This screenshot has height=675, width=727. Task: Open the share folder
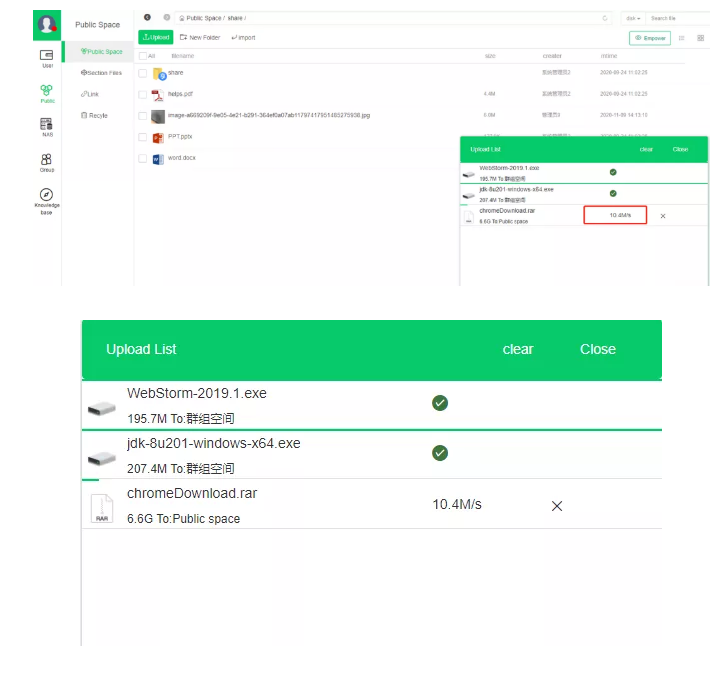(x=175, y=73)
